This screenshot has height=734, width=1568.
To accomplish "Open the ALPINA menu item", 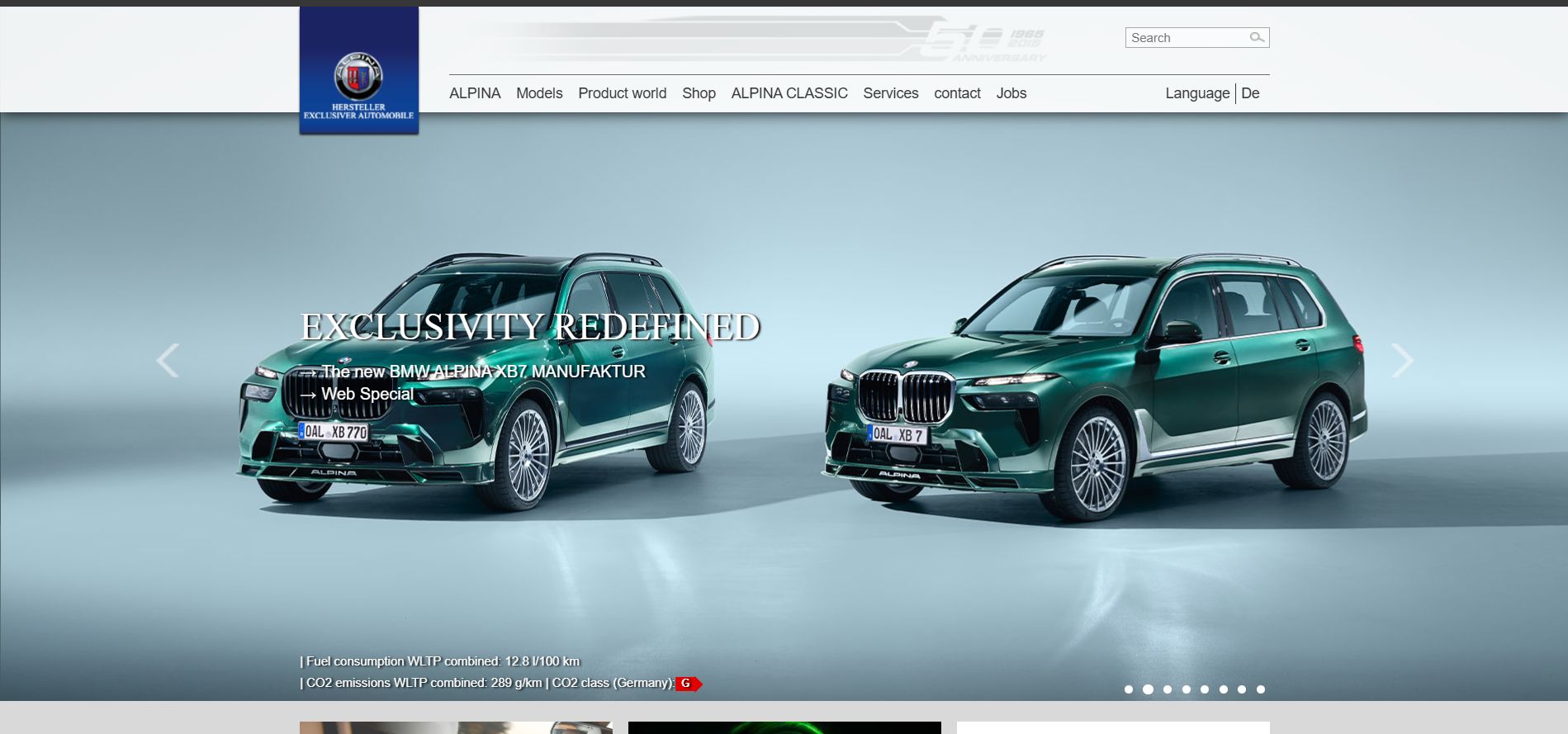I will [x=475, y=93].
